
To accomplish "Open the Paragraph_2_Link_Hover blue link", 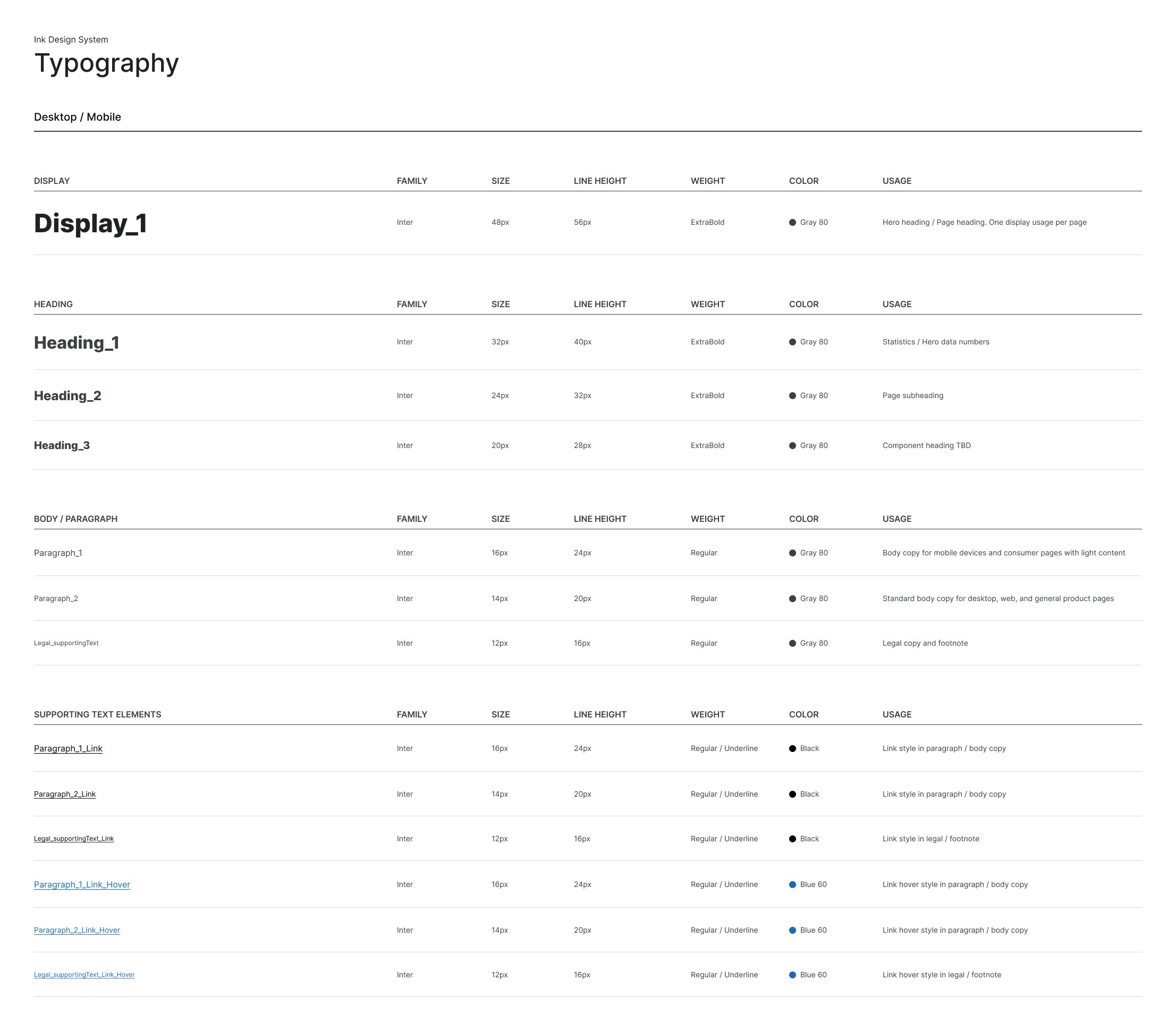I will [77, 931].
